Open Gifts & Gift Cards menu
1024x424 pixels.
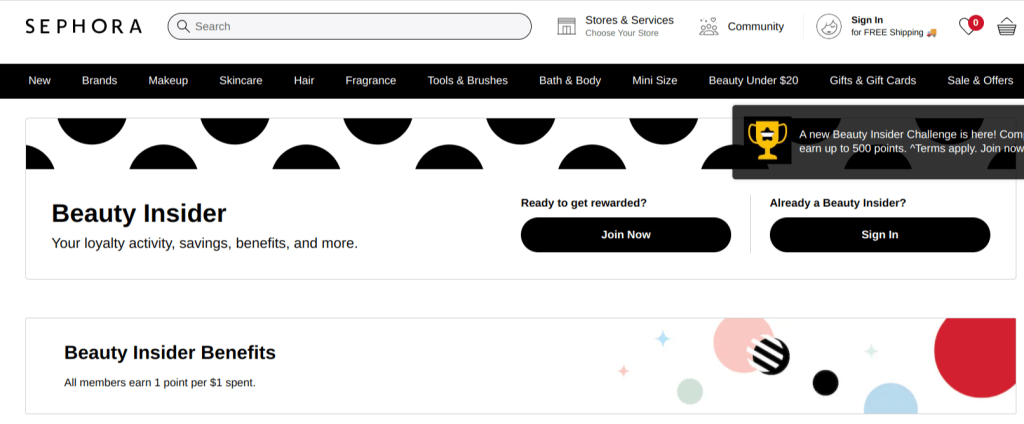(x=872, y=80)
